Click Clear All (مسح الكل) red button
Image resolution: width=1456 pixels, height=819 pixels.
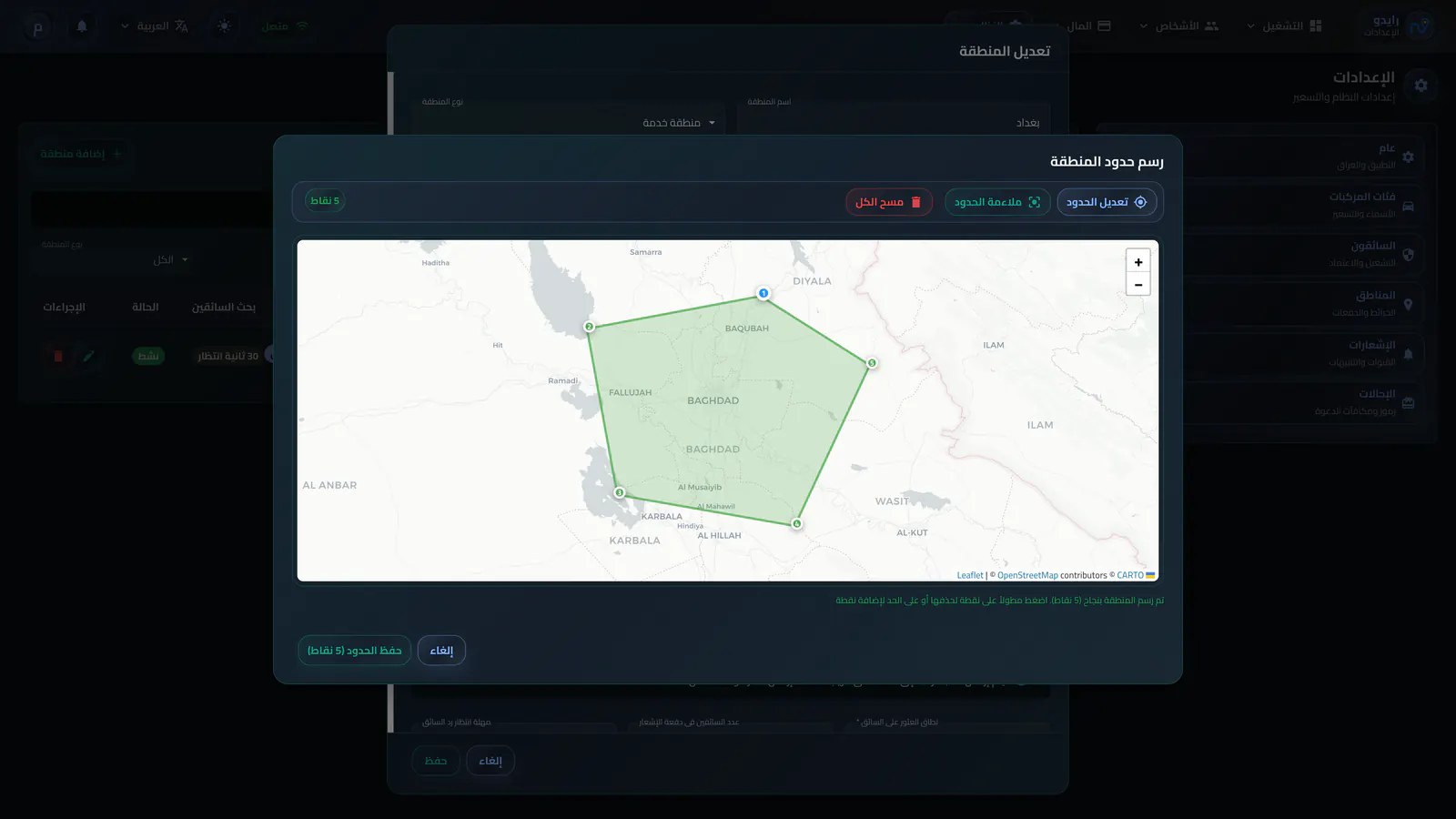pyautogui.click(x=889, y=202)
